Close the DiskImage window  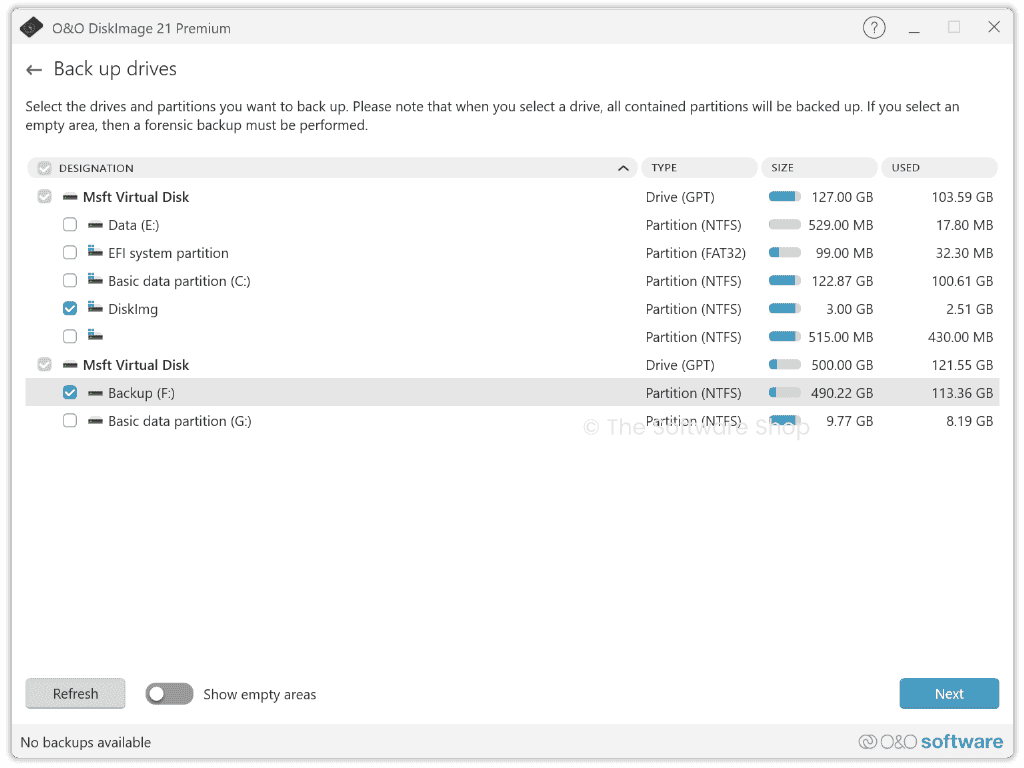pyautogui.click(x=994, y=27)
